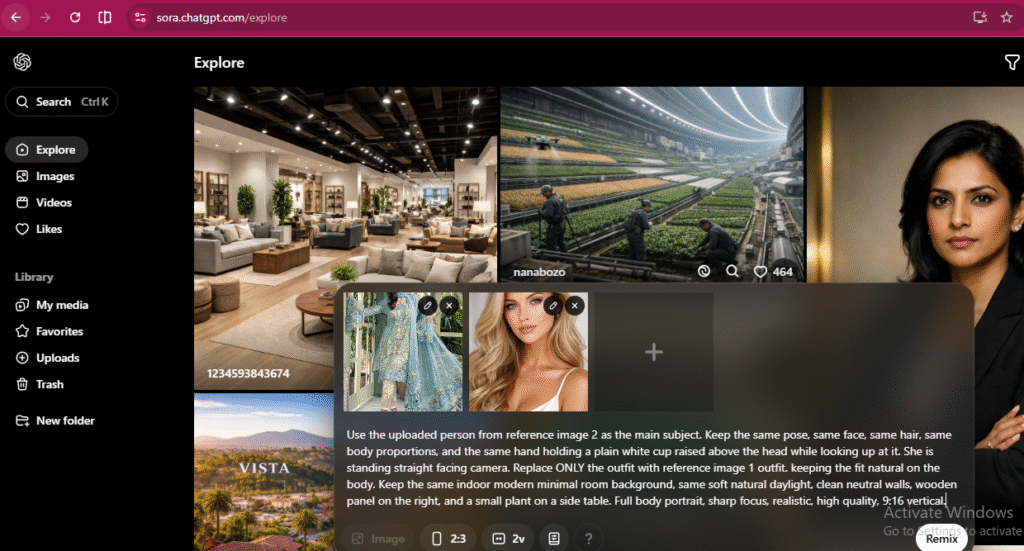Create a New folder in sidebar
This screenshot has height=551, width=1024.
point(64,421)
